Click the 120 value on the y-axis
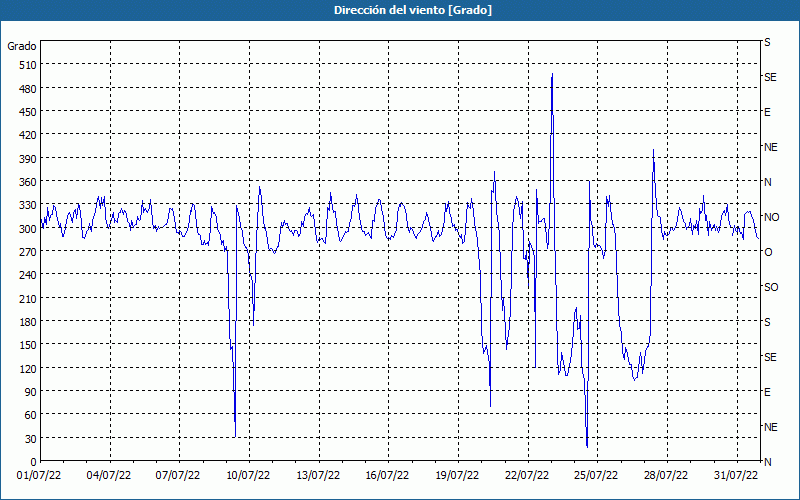Viewport: 800px width, 500px height. pyautogui.click(x=28, y=369)
